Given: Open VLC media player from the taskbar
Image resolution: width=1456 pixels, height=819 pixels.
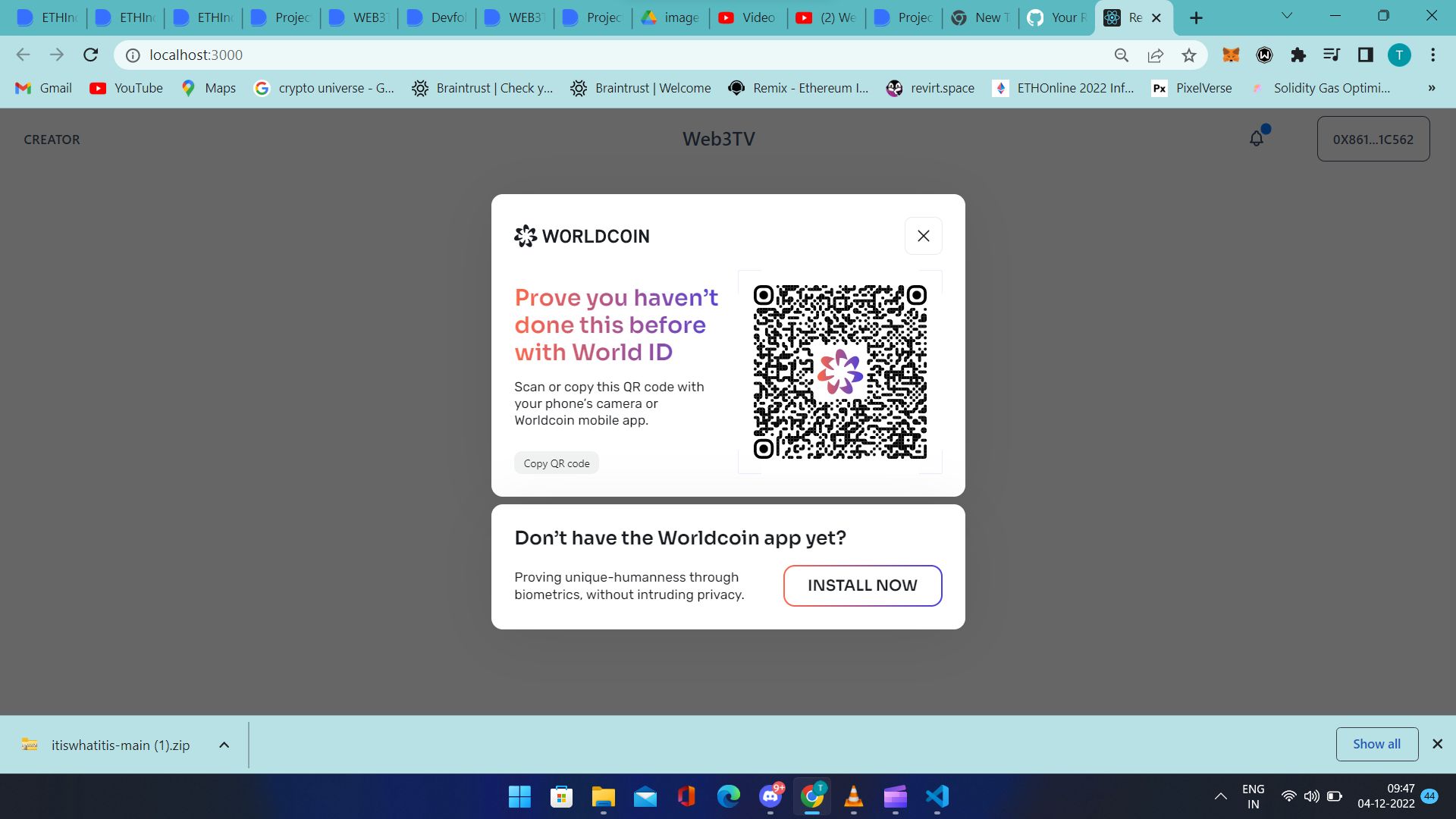Looking at the screenshot, I should 854,796.
